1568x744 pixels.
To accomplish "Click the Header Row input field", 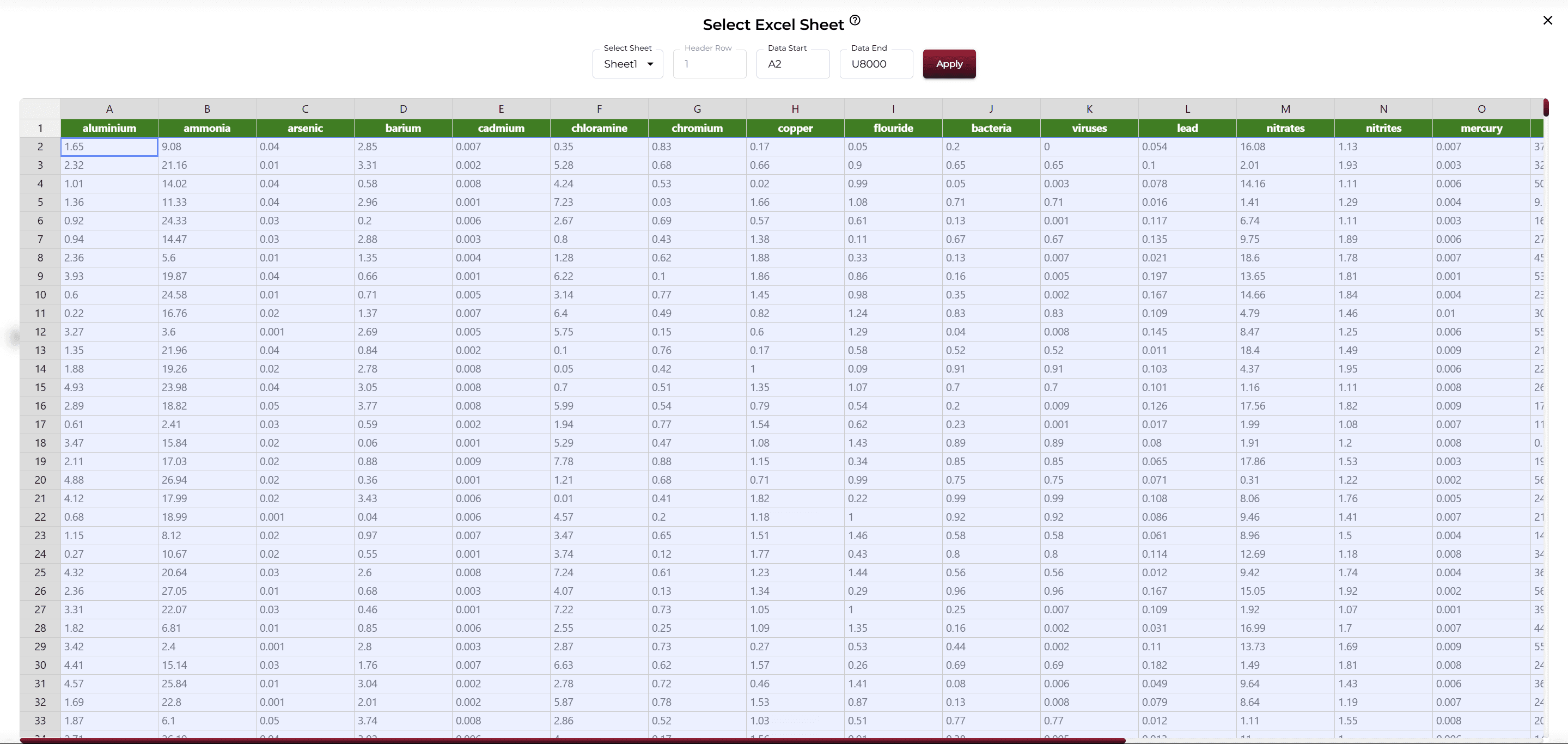I will coord(710,64).
